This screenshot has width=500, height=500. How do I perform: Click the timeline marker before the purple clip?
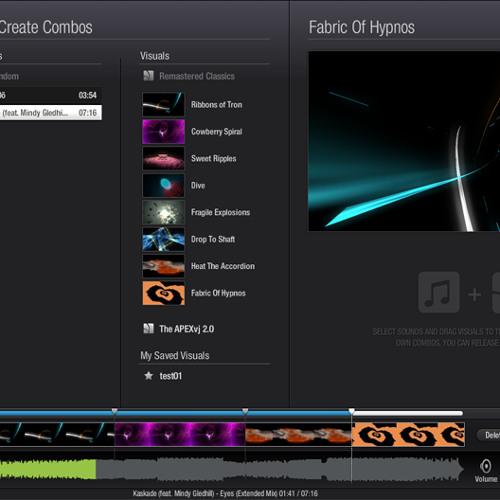coord(114,411)
